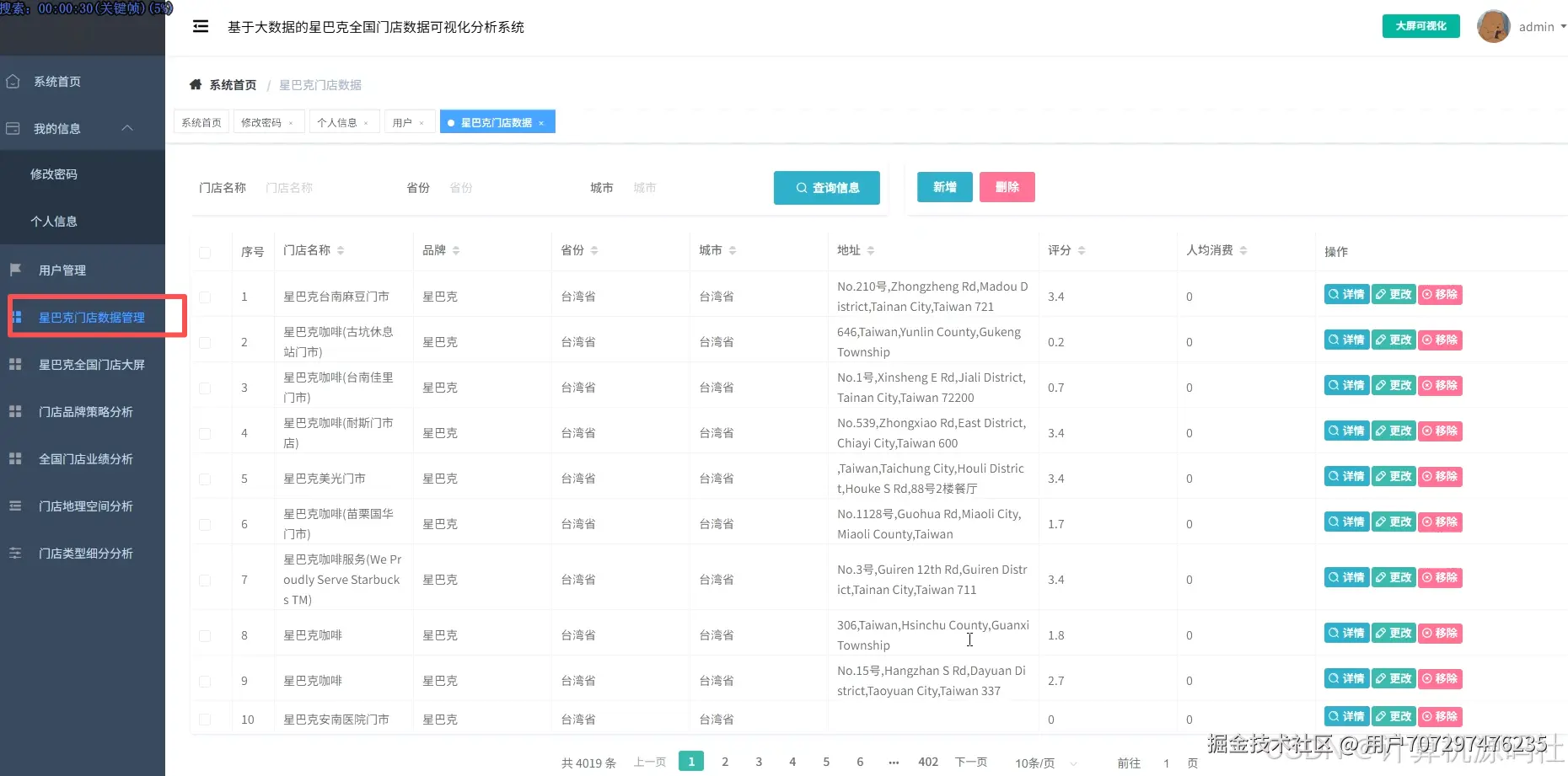Close the 个人信息 tab with its x
This screenshot has width=1568, height=776.
366,123
